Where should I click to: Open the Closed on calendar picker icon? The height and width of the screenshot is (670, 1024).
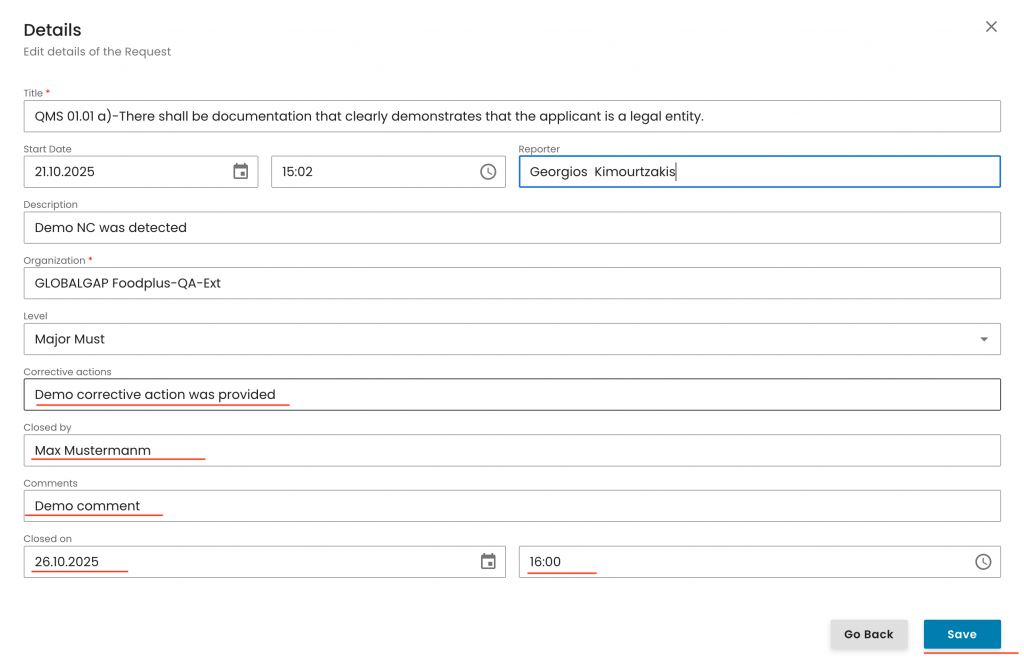[488, 562]
